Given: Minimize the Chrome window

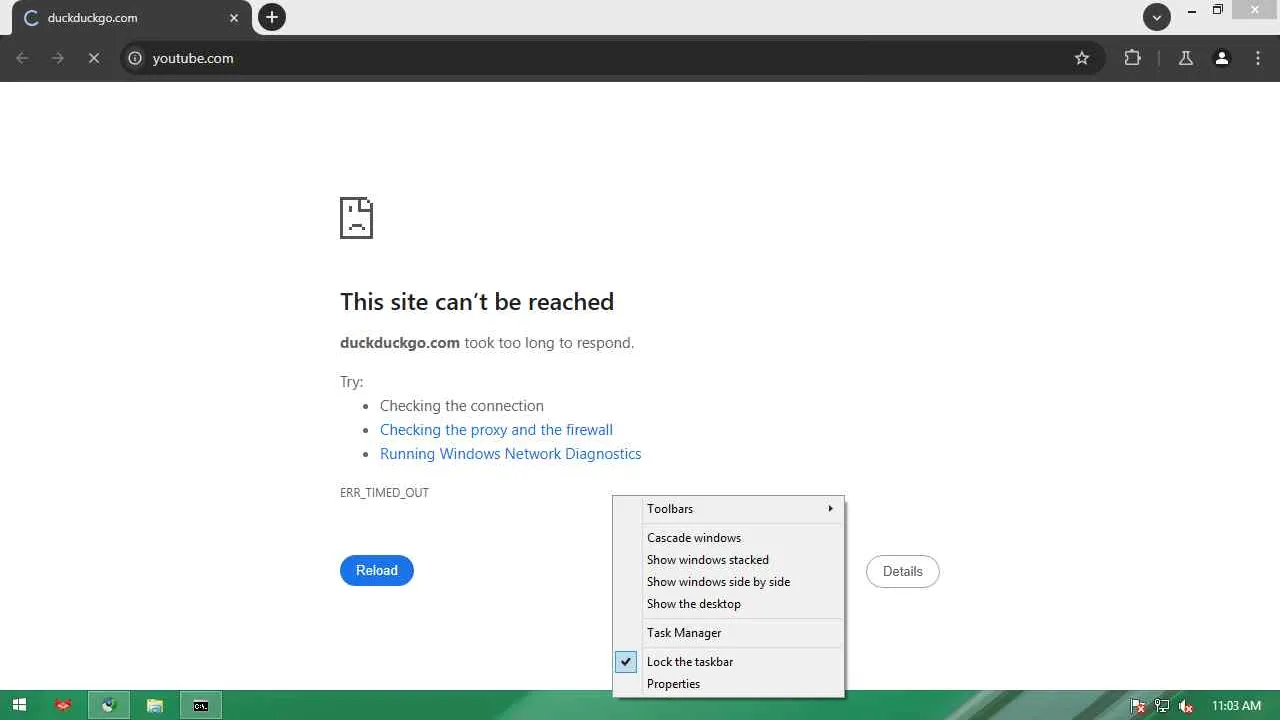Looking at the screenshot, I should coord(1192,11).
